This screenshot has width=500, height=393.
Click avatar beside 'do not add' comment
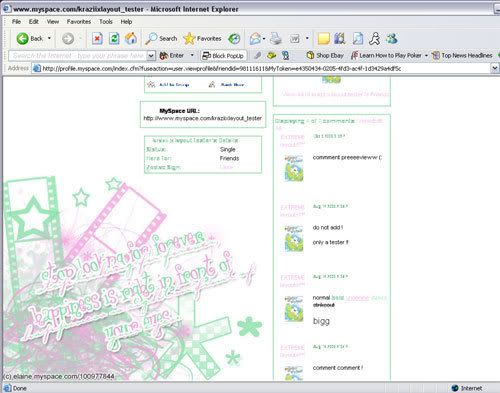[x=294, y=238]
